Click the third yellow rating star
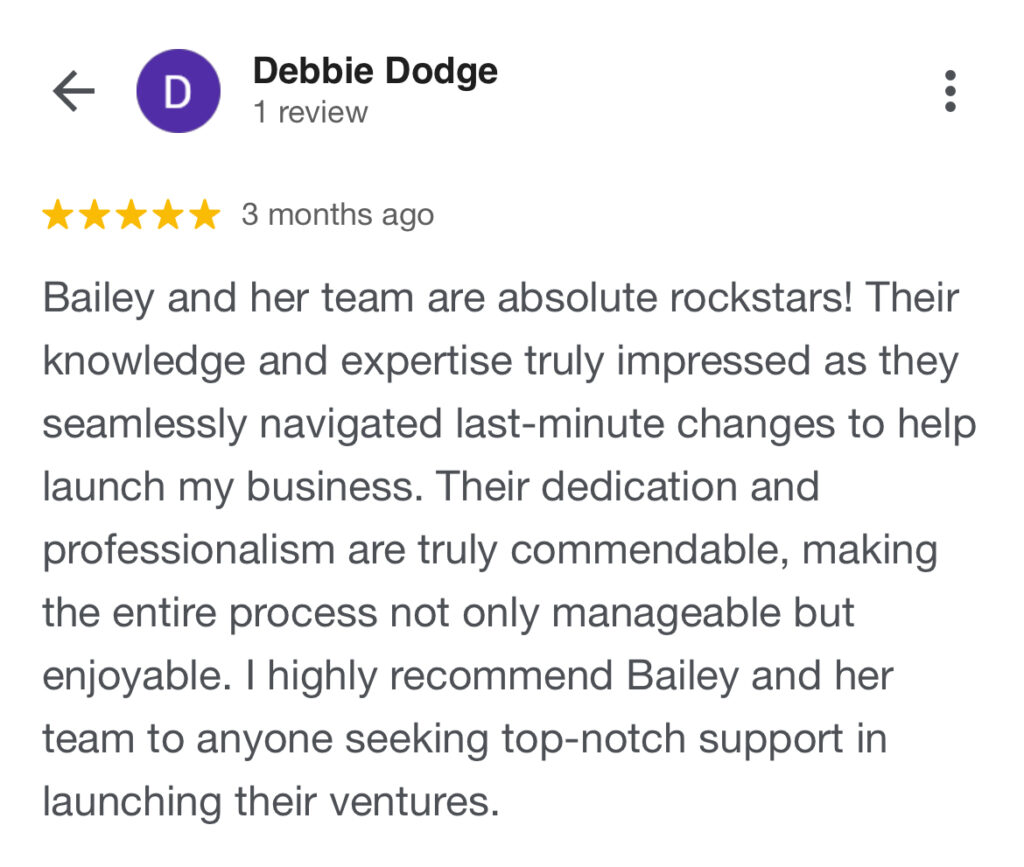 click(x=131, y=215)
